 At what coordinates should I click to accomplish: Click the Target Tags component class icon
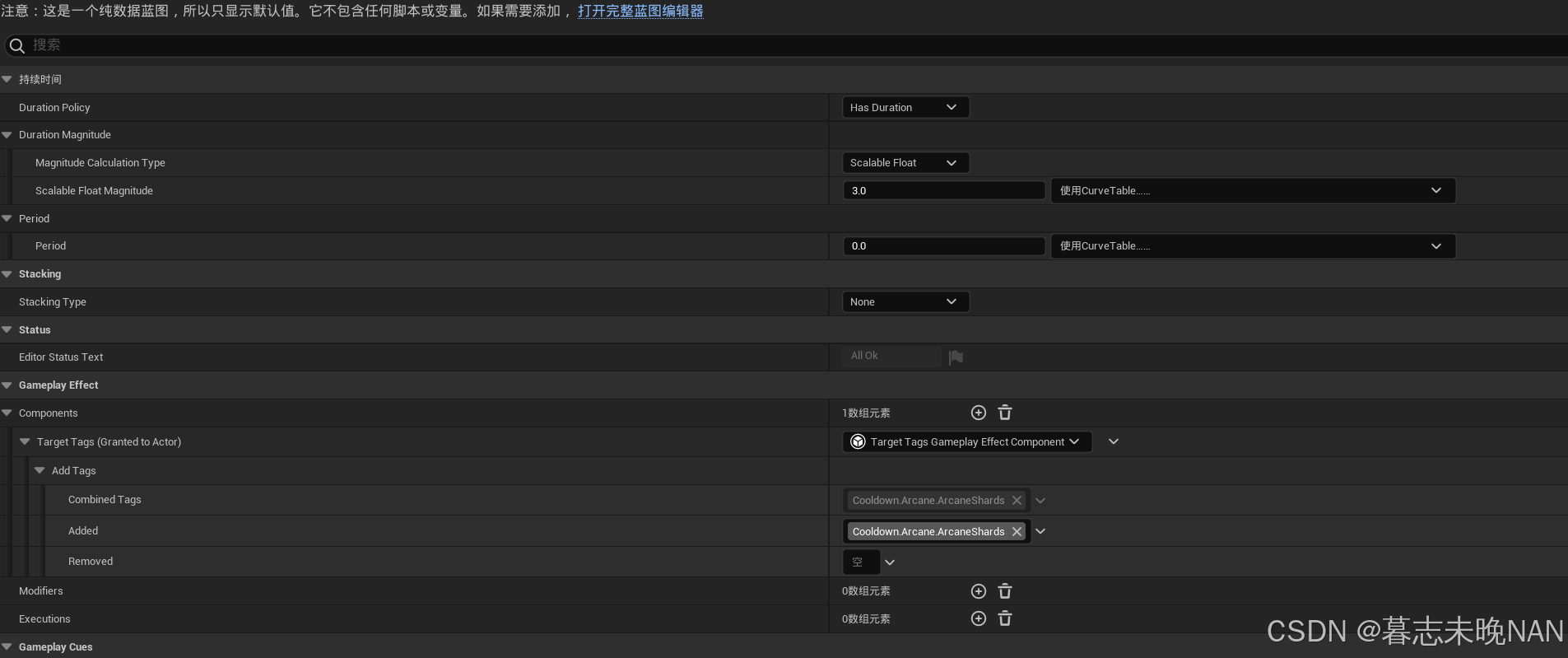pos(858,441)
